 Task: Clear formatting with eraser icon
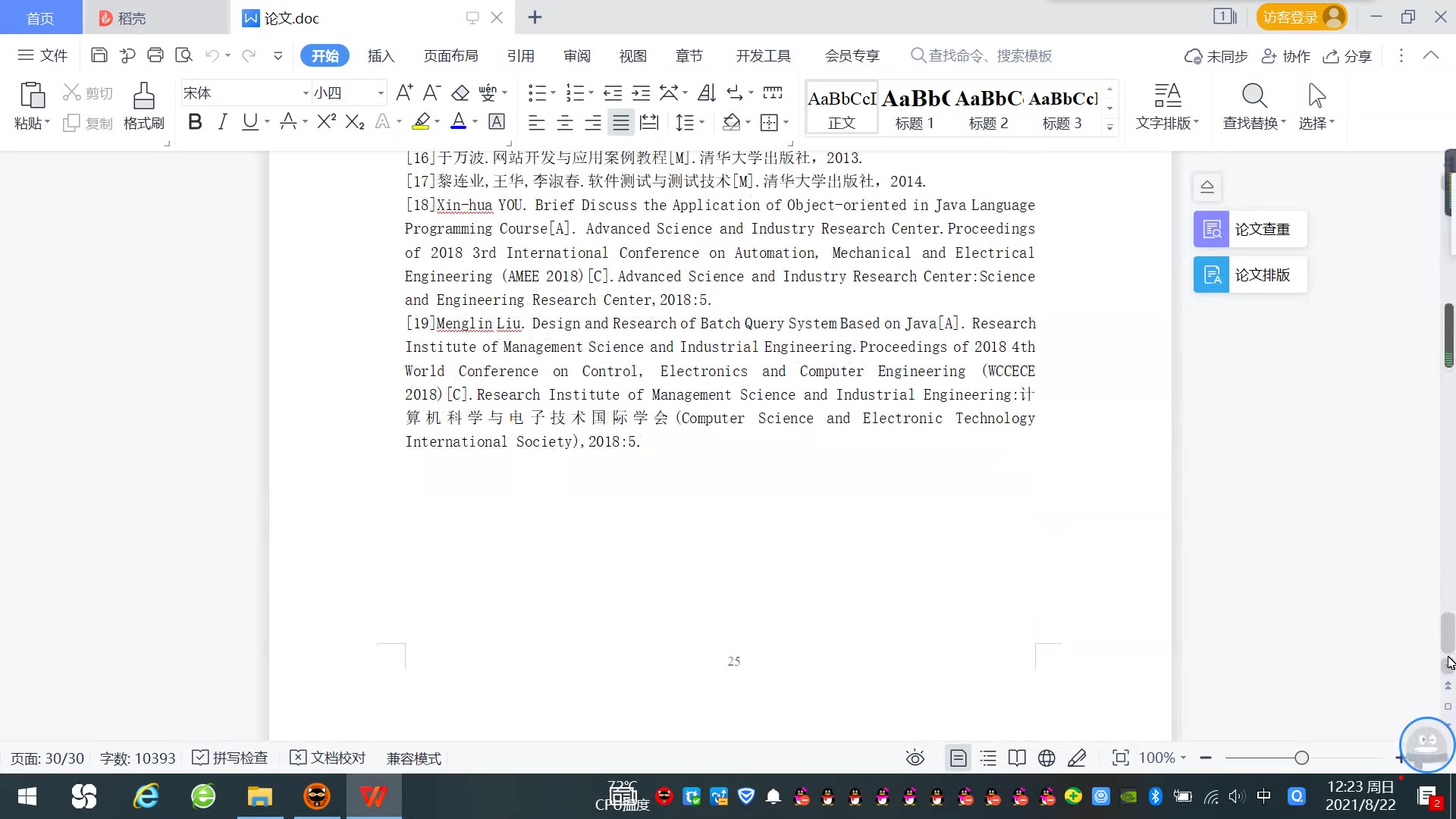[460, 93]
